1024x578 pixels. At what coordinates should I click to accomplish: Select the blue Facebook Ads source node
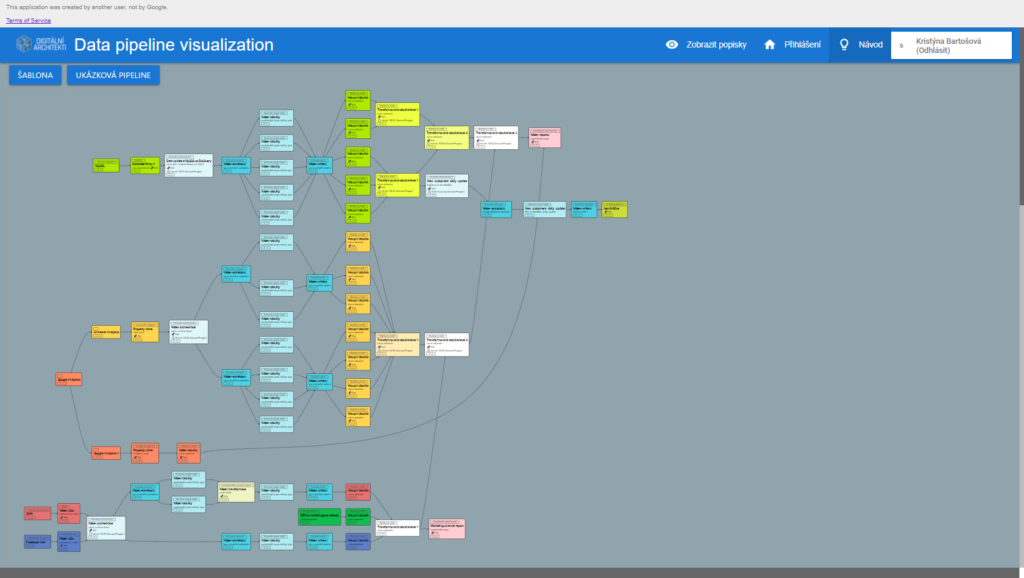tap(37, 541)
